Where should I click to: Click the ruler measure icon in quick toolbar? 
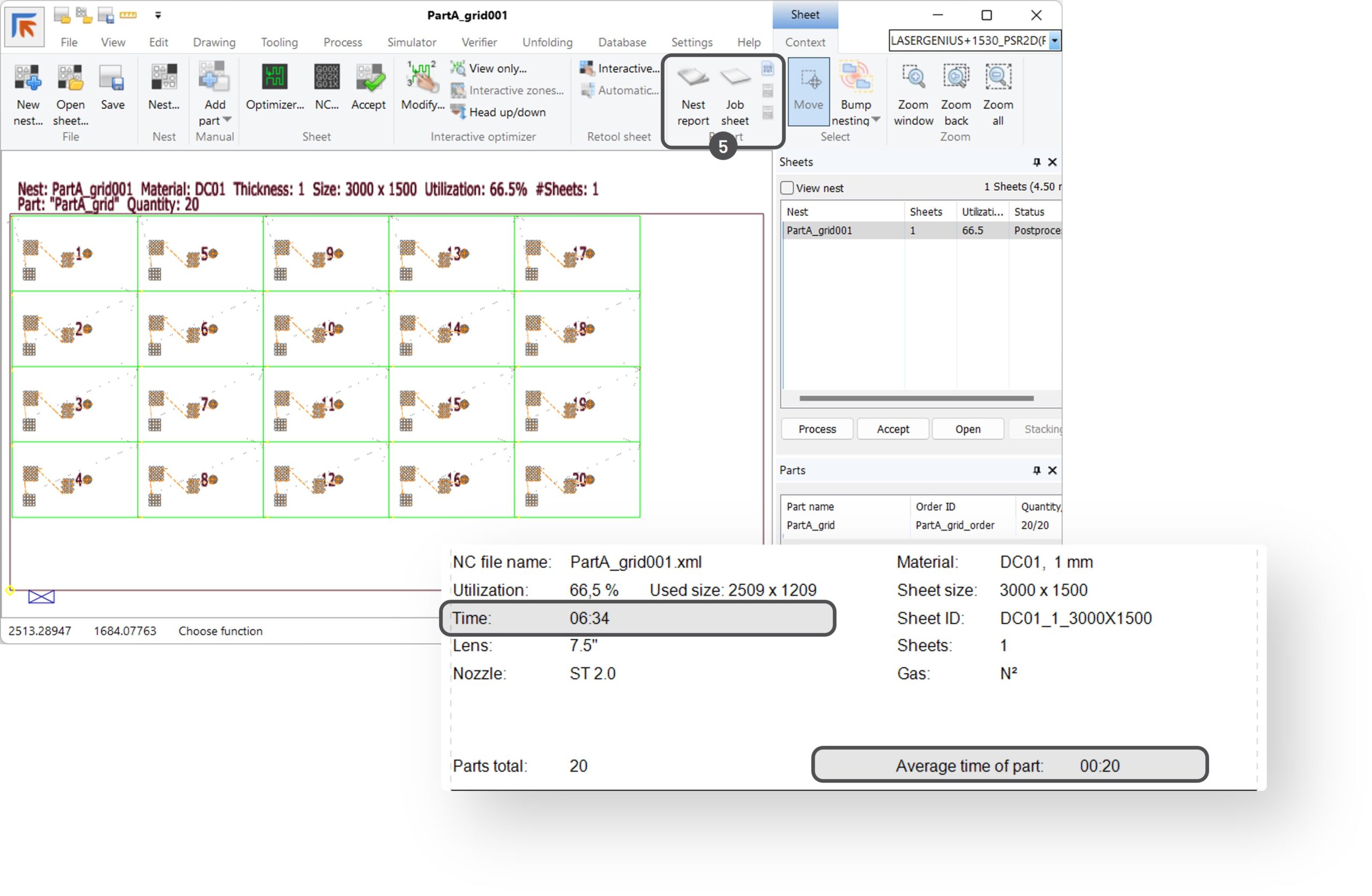128,16
